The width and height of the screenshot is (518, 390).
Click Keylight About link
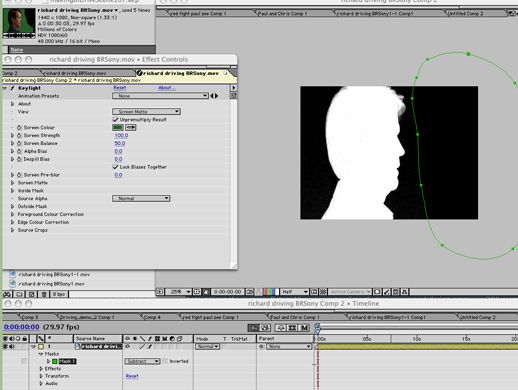[x=167, y=88]
